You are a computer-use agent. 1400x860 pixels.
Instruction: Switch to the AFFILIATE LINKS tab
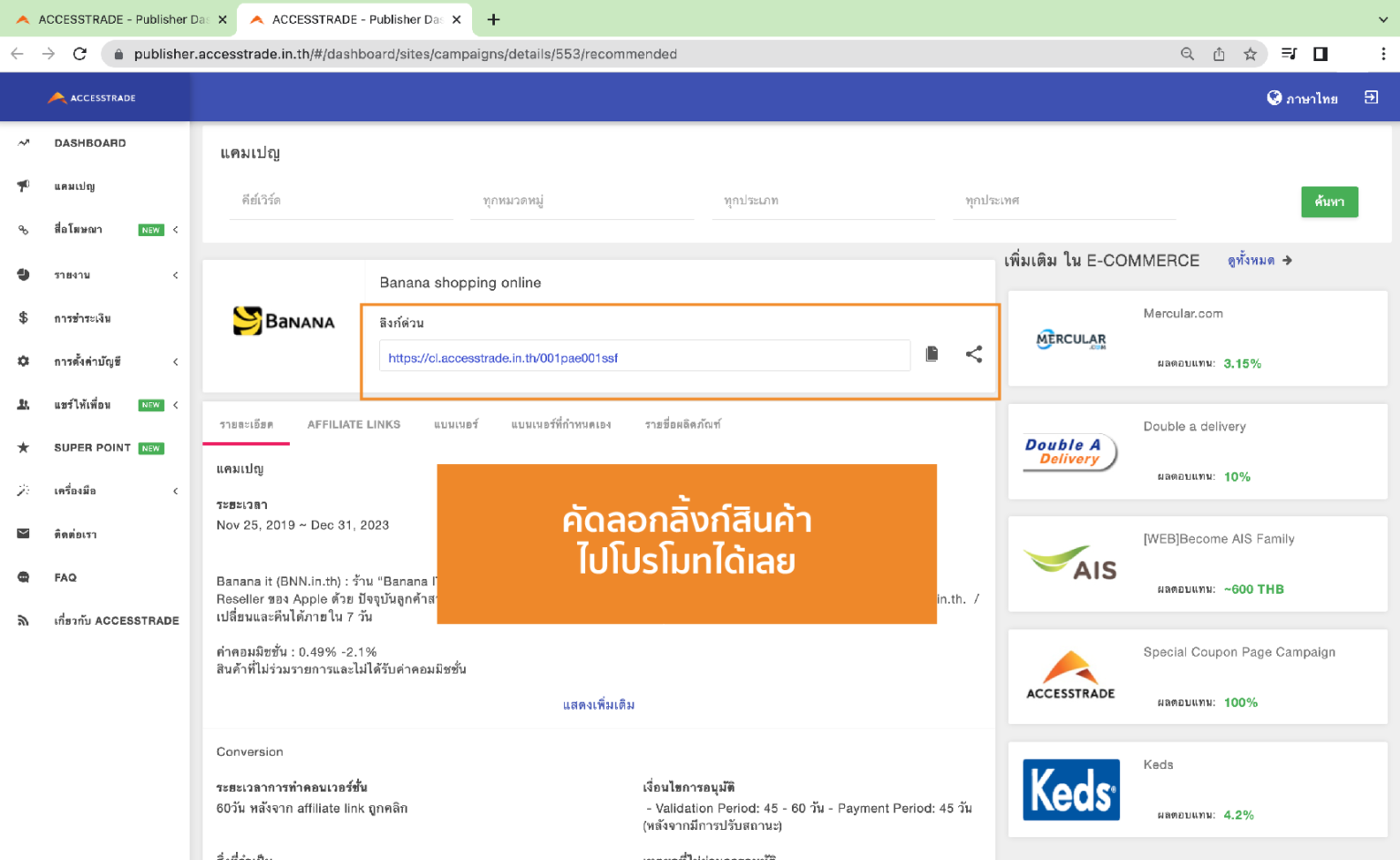point(354,424)
